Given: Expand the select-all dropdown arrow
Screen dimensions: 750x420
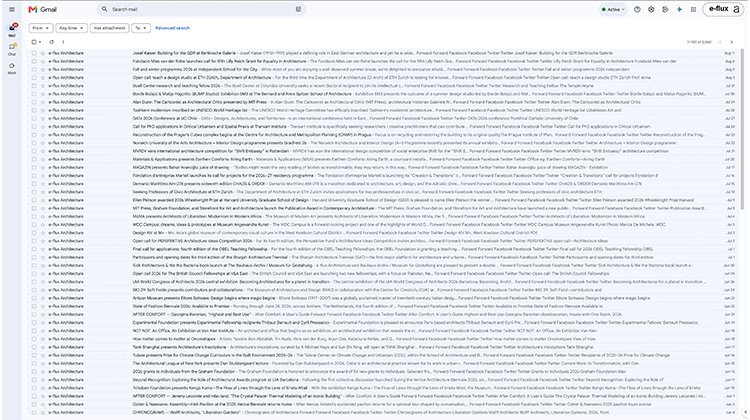Looking at the screenshot, I should point(40,42).
